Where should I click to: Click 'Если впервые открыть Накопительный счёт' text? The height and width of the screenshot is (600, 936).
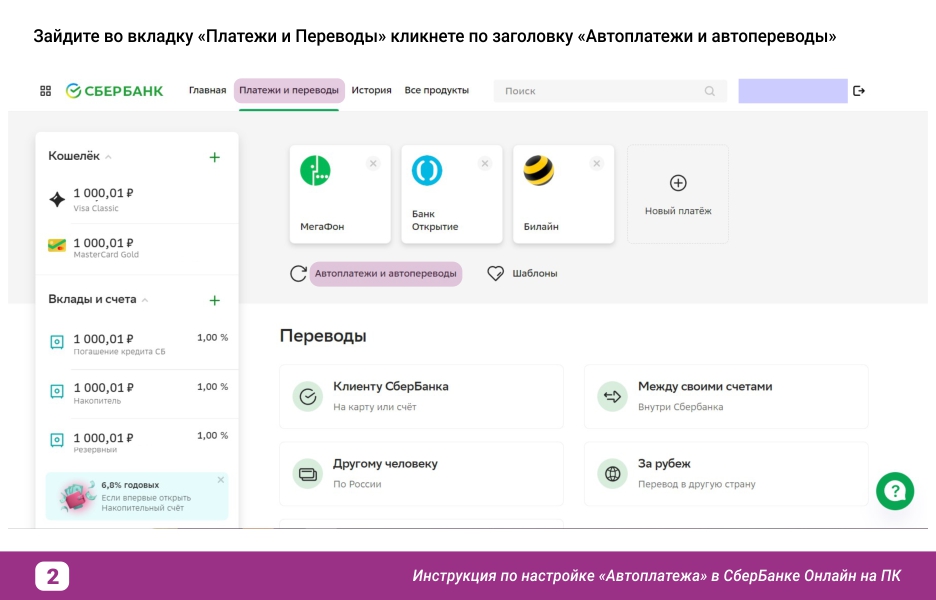point(146,503)
